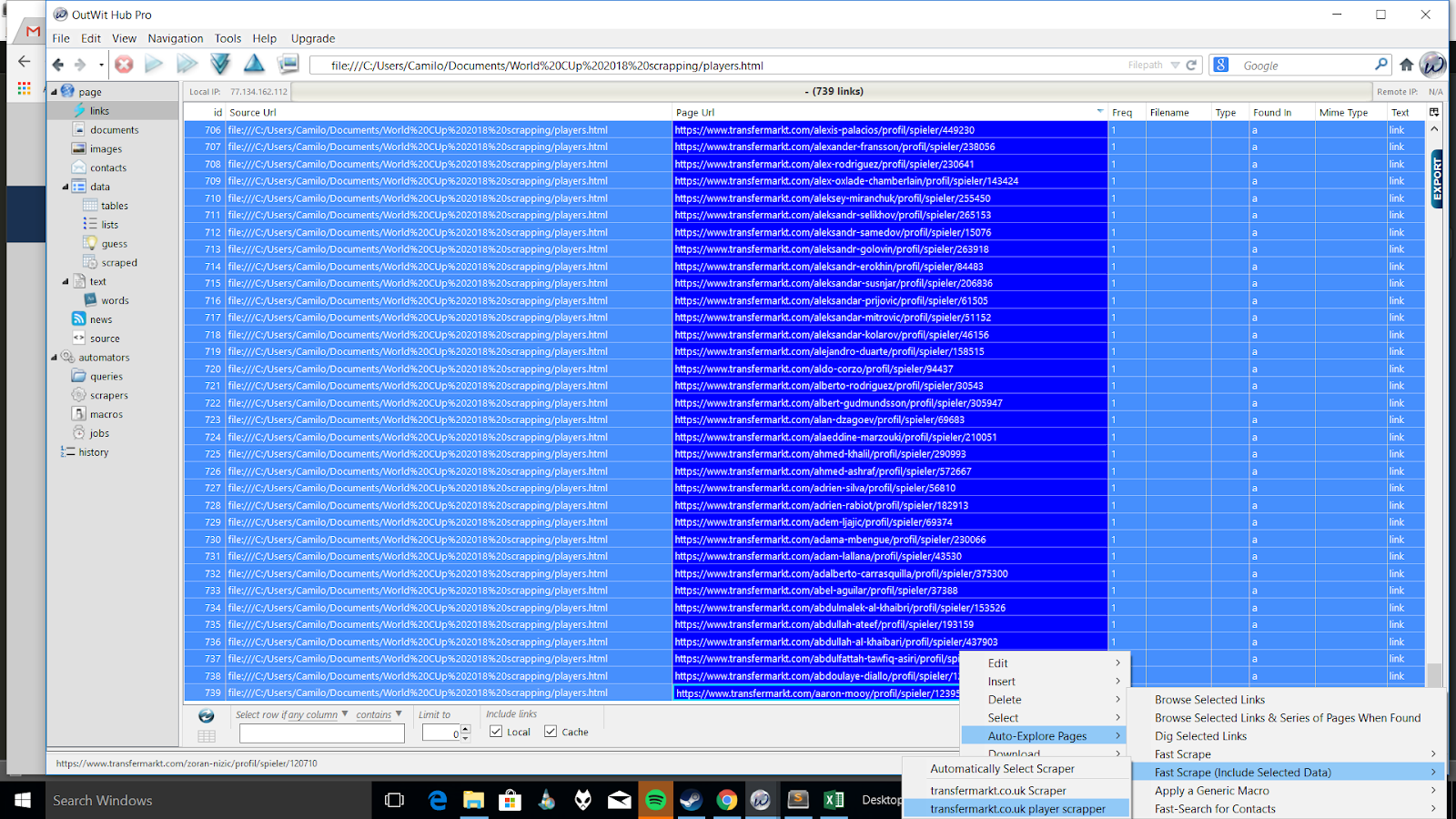Screen dimensions: 1456x819
Task: Choose 'Fast Scrape (Include Selected Data)' option
Action: (1288, 772)
